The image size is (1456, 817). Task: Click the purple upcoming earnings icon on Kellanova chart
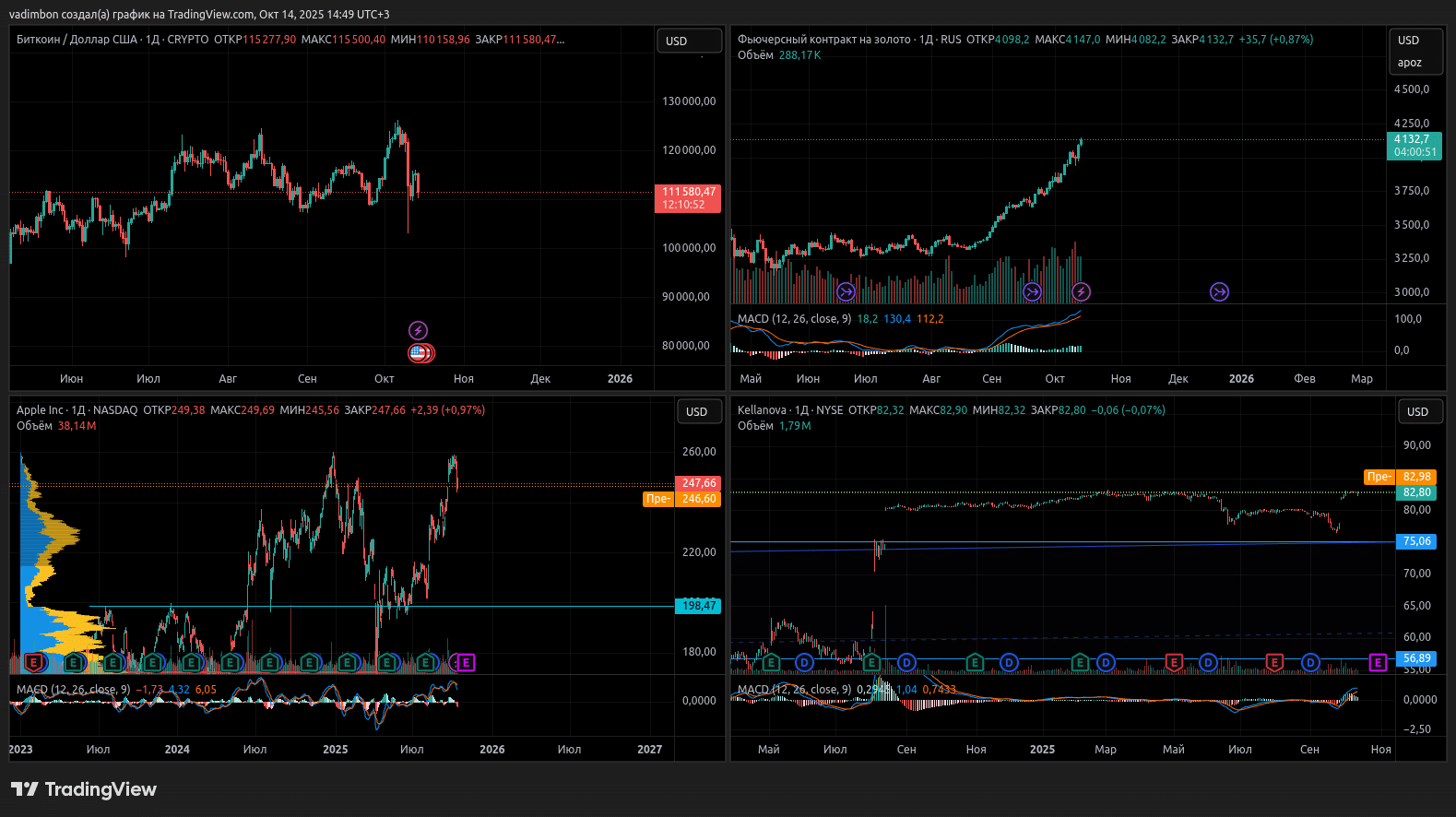[1378, 662]
